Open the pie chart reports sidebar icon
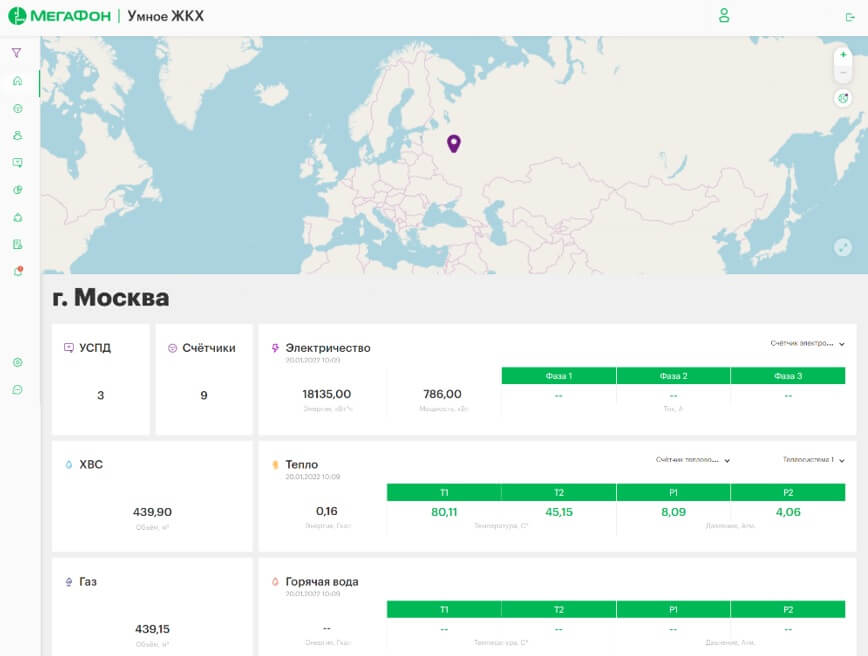Screen dimensions: 868x656 click(x=17, y=190)
